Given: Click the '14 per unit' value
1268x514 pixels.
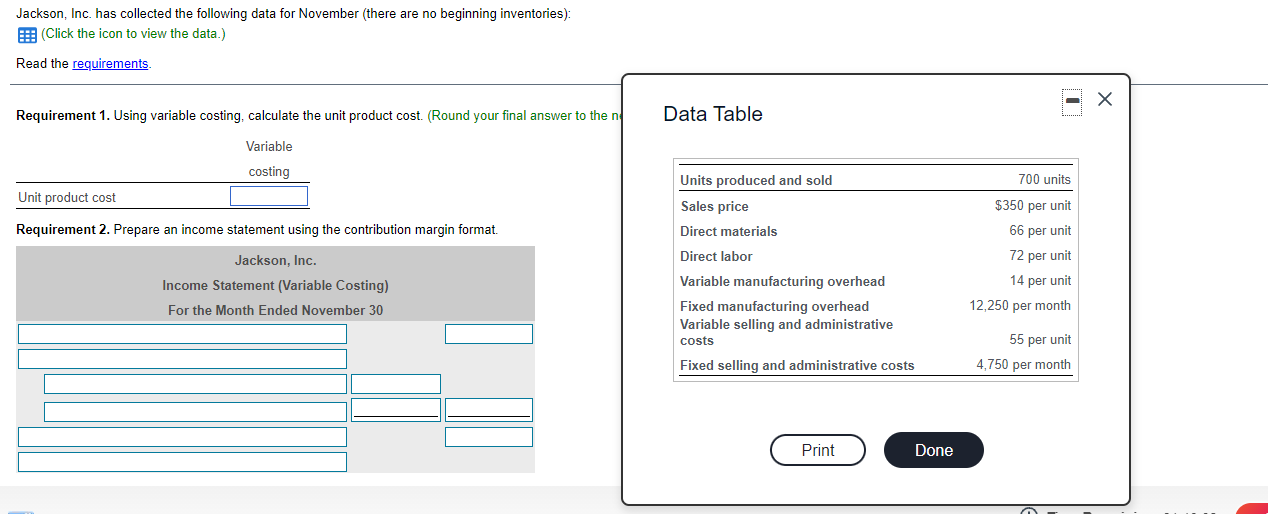Looking at the screenshot, I should click(x=1040, y=281).
